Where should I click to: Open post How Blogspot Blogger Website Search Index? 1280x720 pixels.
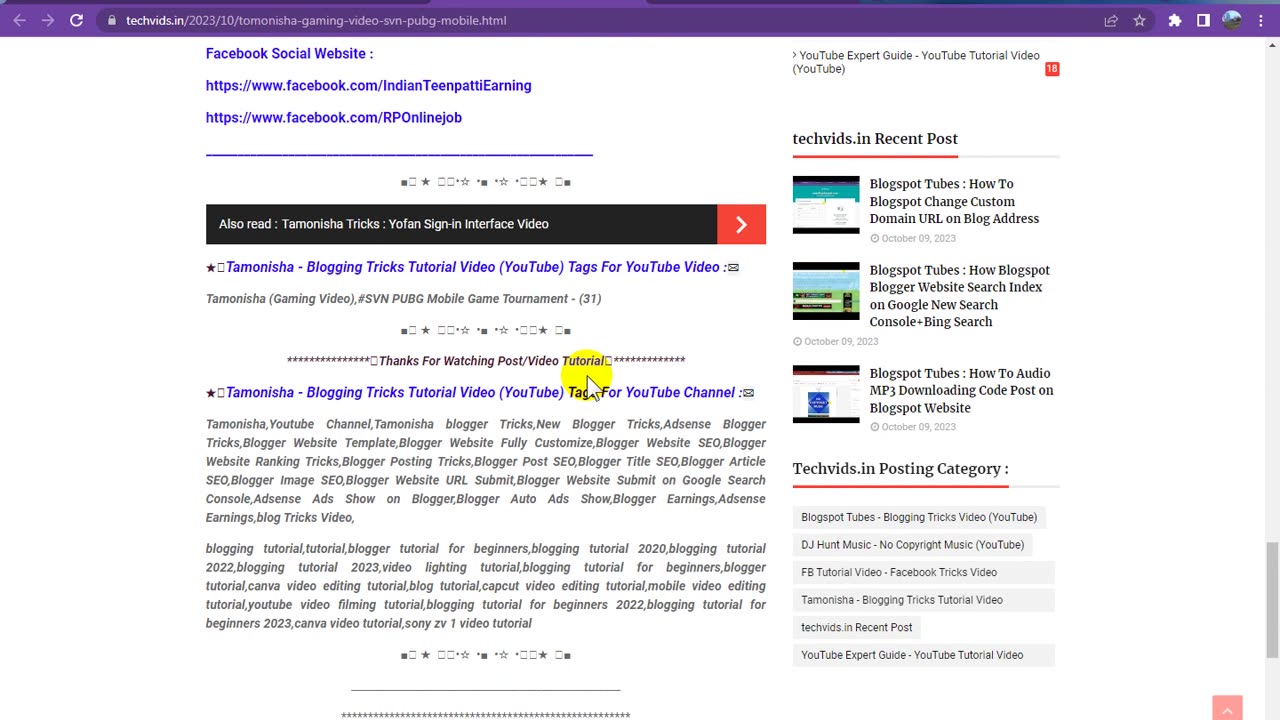pos(960,296)
